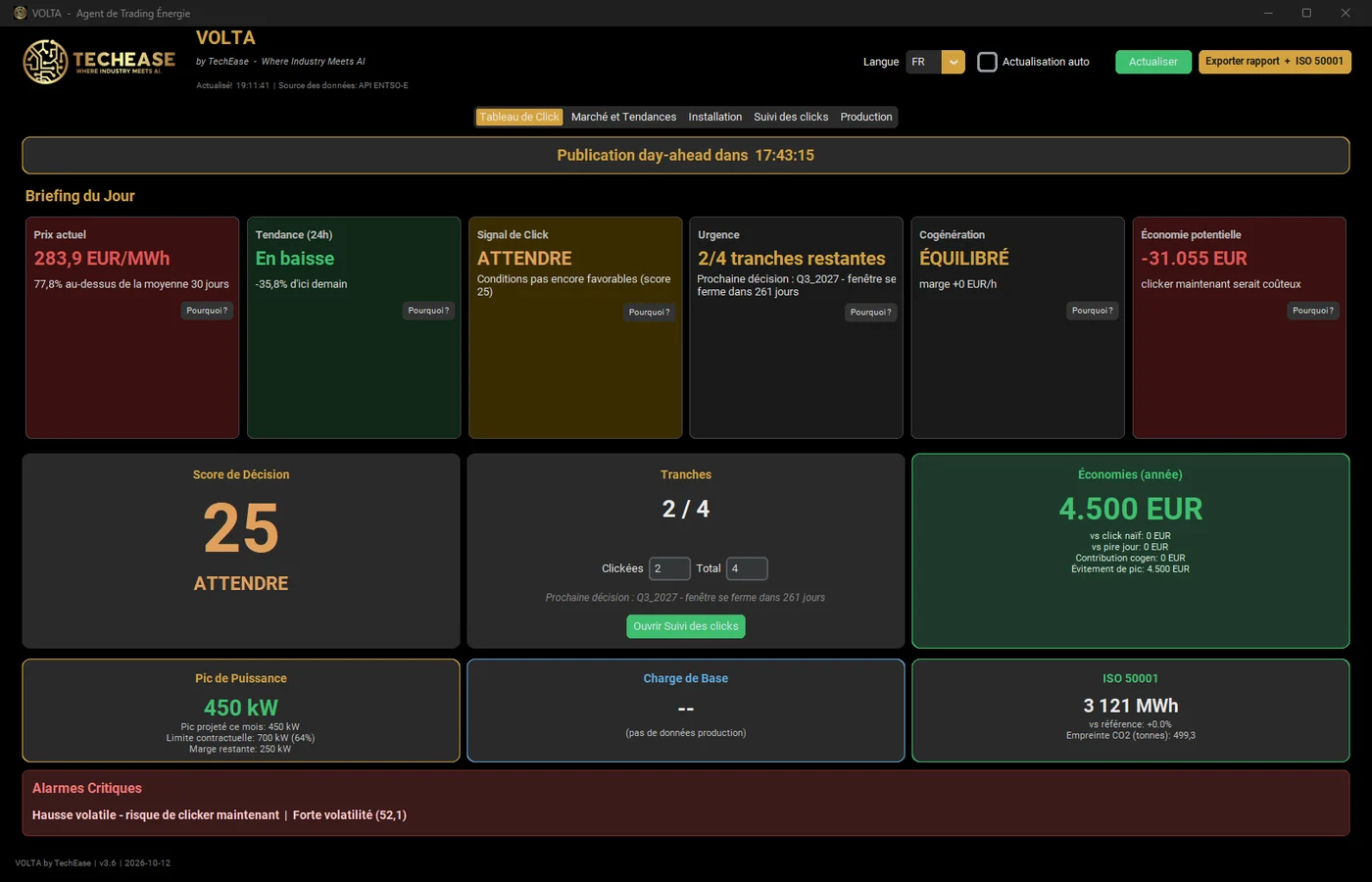This screenshot has height=882, width=1372.
Task: Click 'Empreinte CO2 (tonnes): 499,3' text
Action: (x=1131, y=736)
